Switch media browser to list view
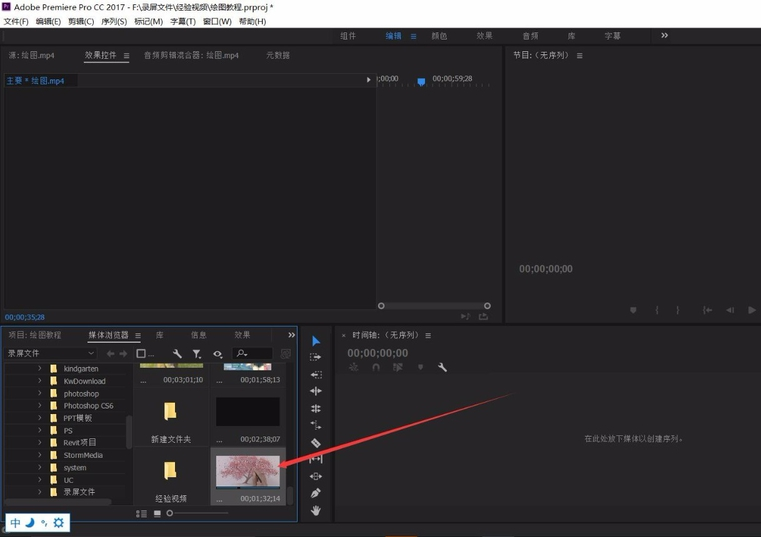The height and width of the screenshot is (537, 761). click(141, 514)
